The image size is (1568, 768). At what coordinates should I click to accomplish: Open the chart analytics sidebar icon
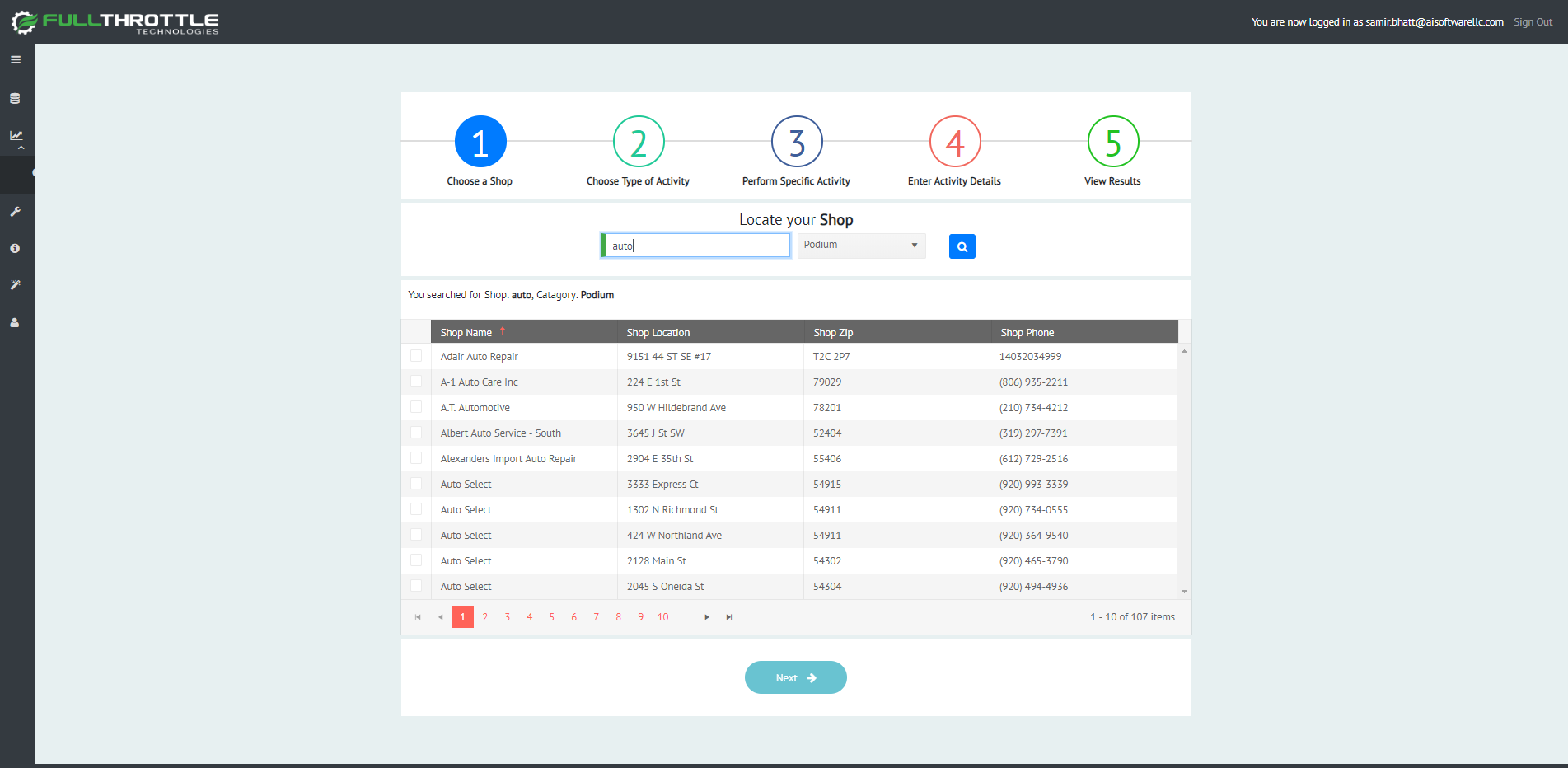pos(16,135)
